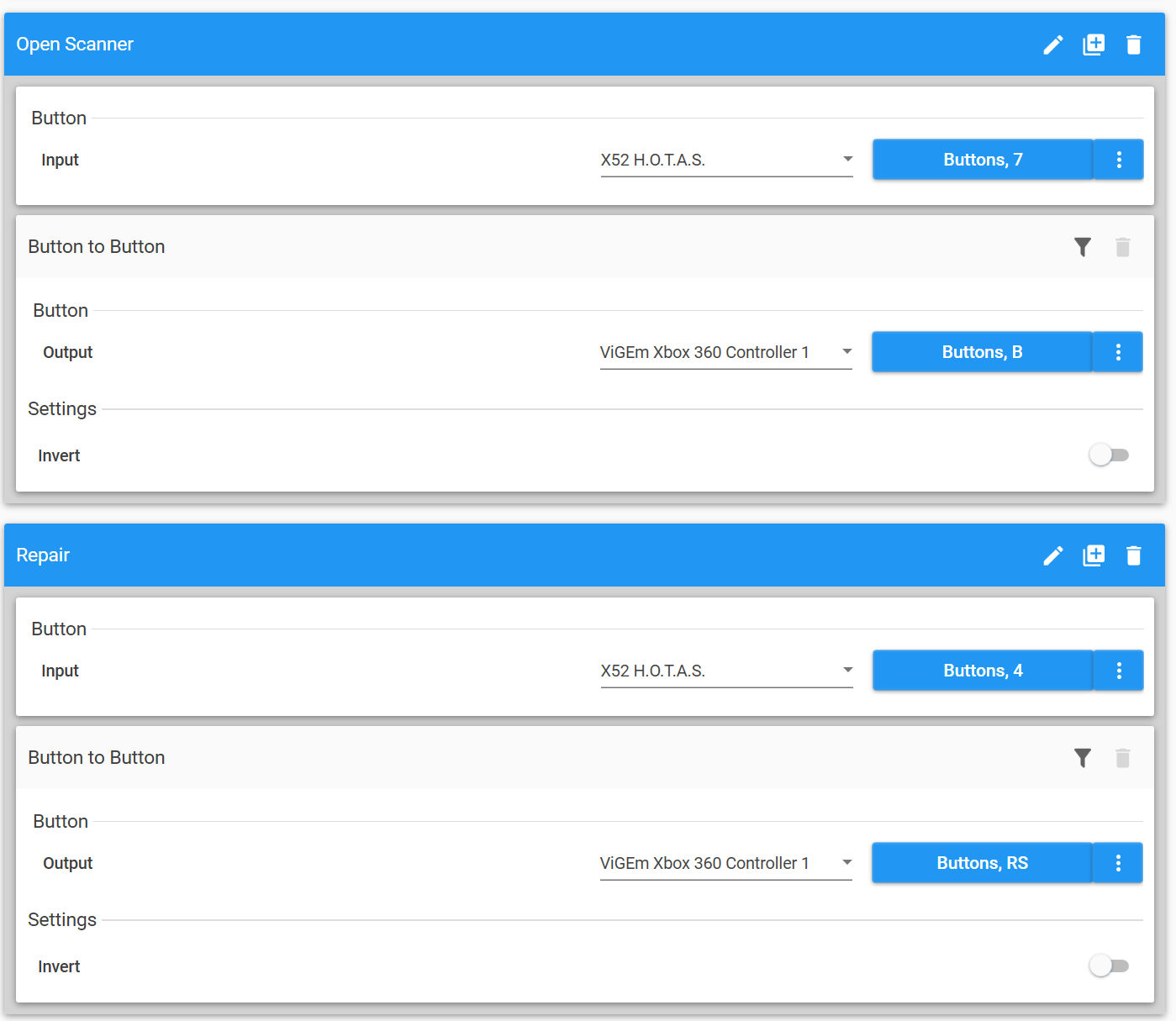
Task: Open filter for Open Scanner Button to Button
Action: [x=1083, y=247]
